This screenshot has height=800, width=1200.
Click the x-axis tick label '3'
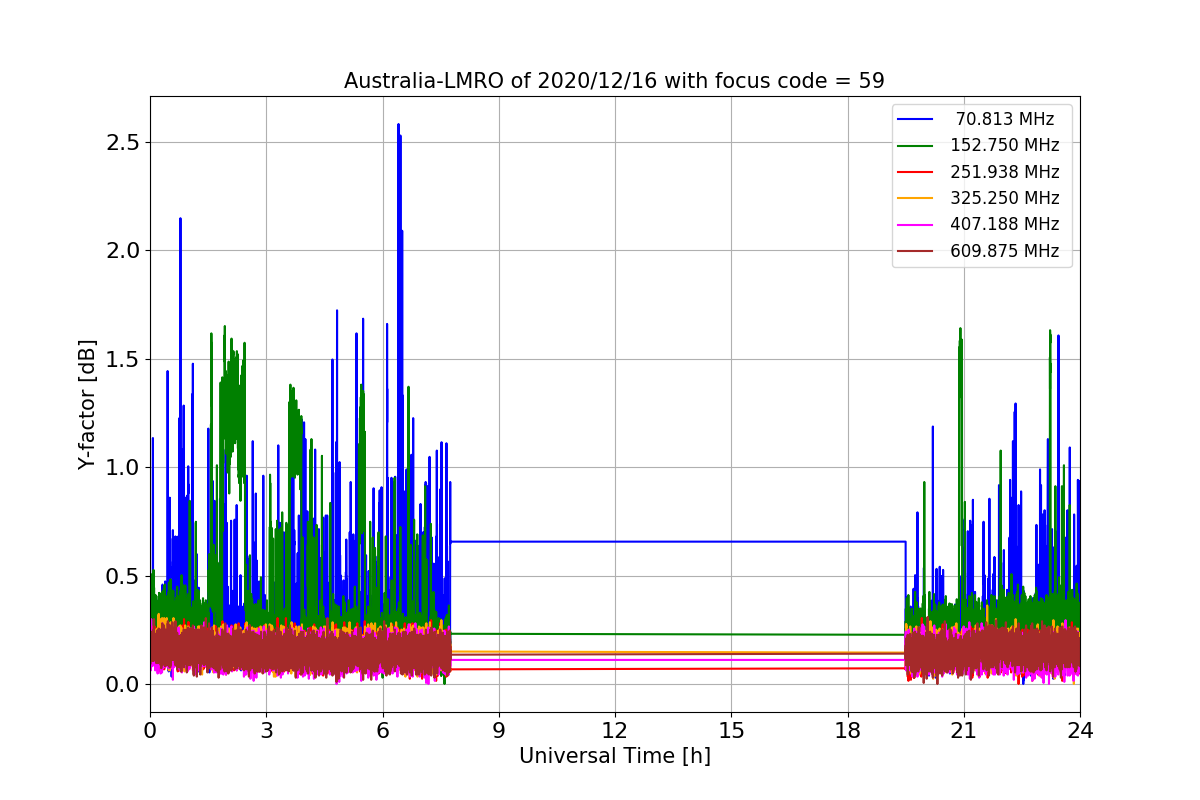pyautogui.click(x=266, y=730)
